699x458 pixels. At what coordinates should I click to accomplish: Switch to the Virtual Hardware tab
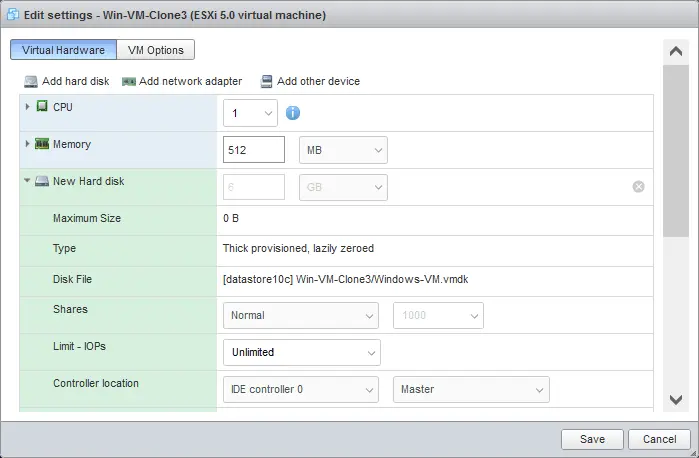pyautogui.click(x=63, y=50)
